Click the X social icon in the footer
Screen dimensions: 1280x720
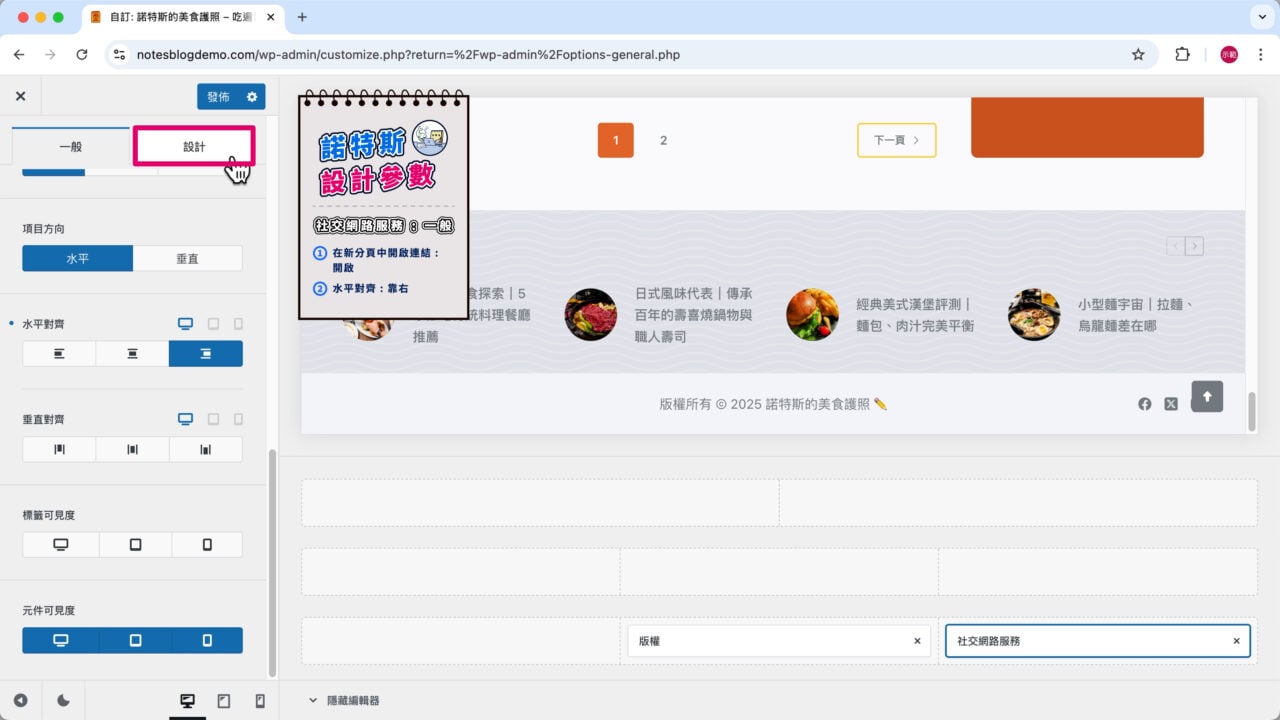pos(1171,404)
